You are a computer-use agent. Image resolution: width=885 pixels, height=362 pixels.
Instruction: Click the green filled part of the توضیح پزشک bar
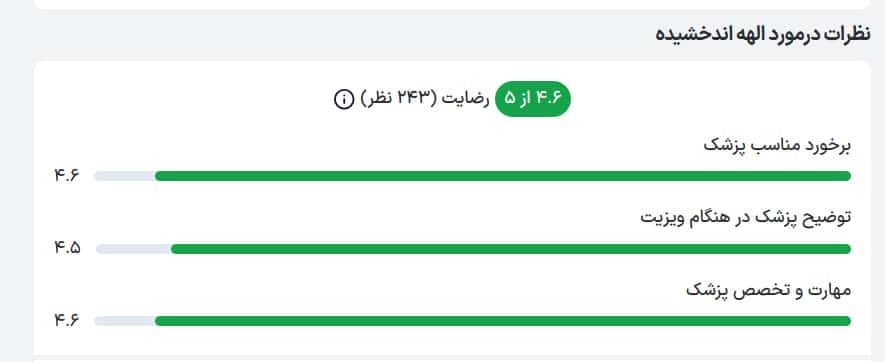pyautogui.click(x=511, y=248)
